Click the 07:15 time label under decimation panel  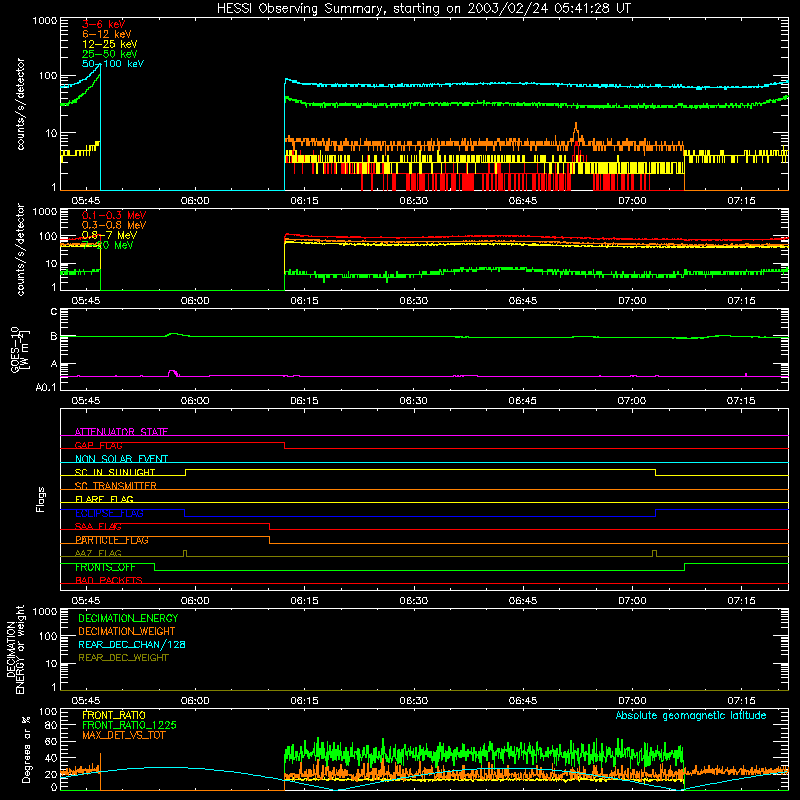[x=741, y=701]
